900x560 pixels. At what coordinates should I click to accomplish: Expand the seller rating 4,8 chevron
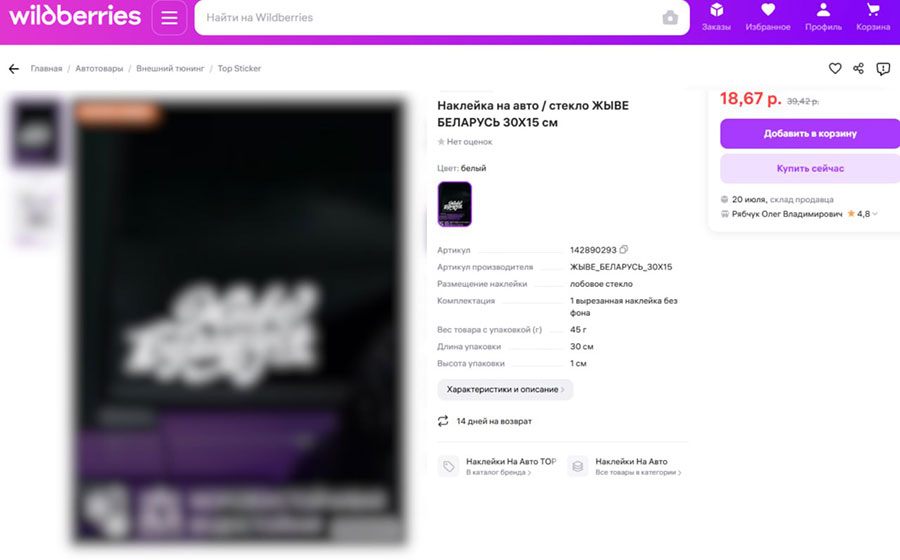[x=875, y=214]
